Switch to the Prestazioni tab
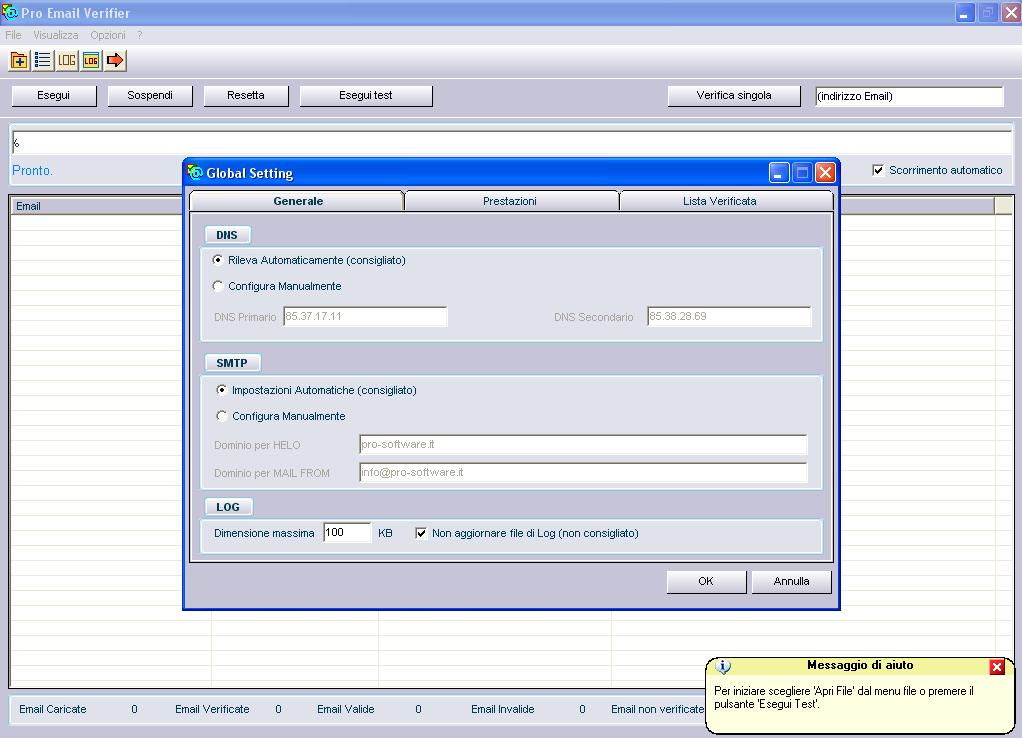The image size is (1022, 738). (x=510, y=201)
